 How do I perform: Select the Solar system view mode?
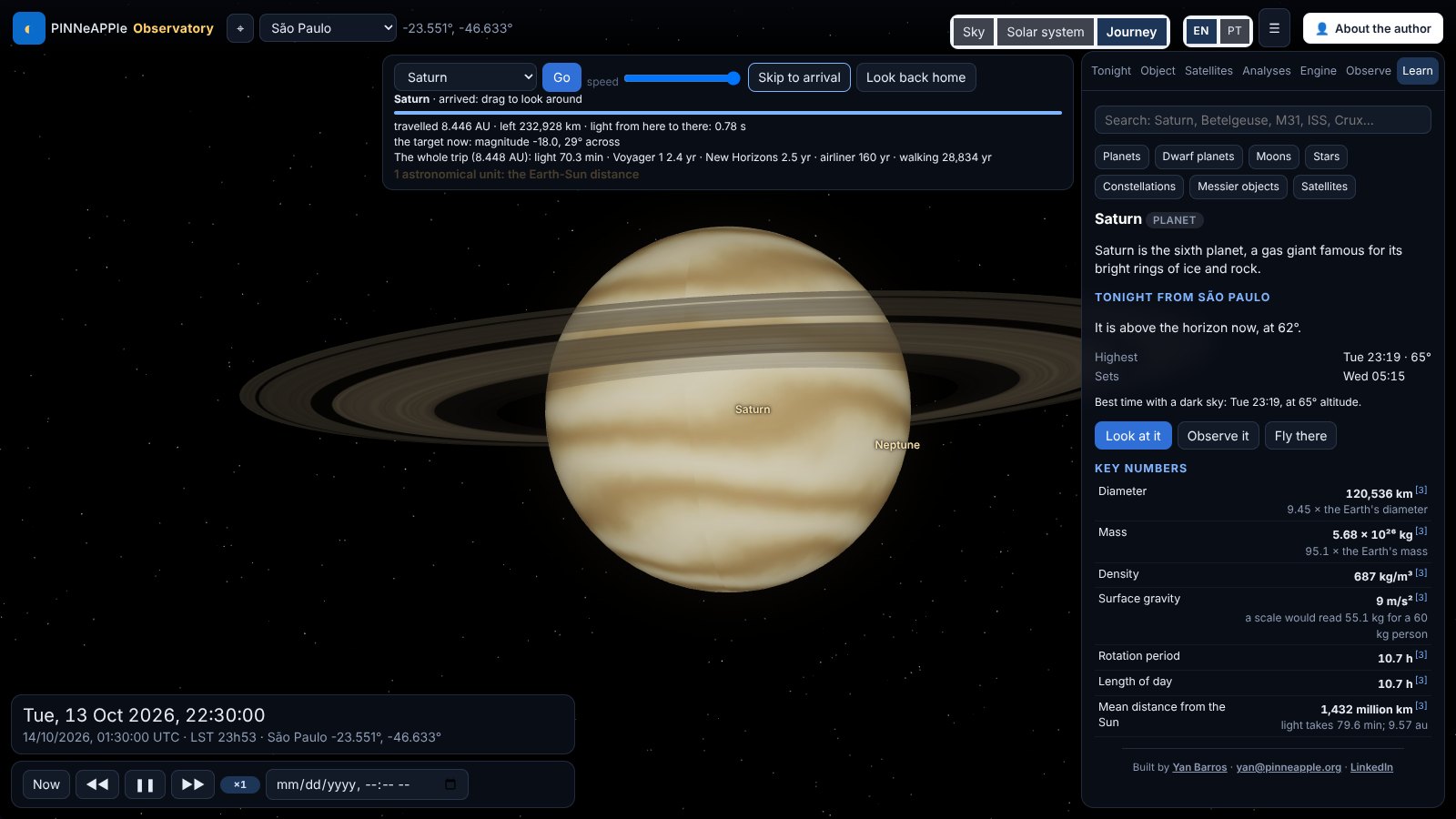[x=1045, y=32]
